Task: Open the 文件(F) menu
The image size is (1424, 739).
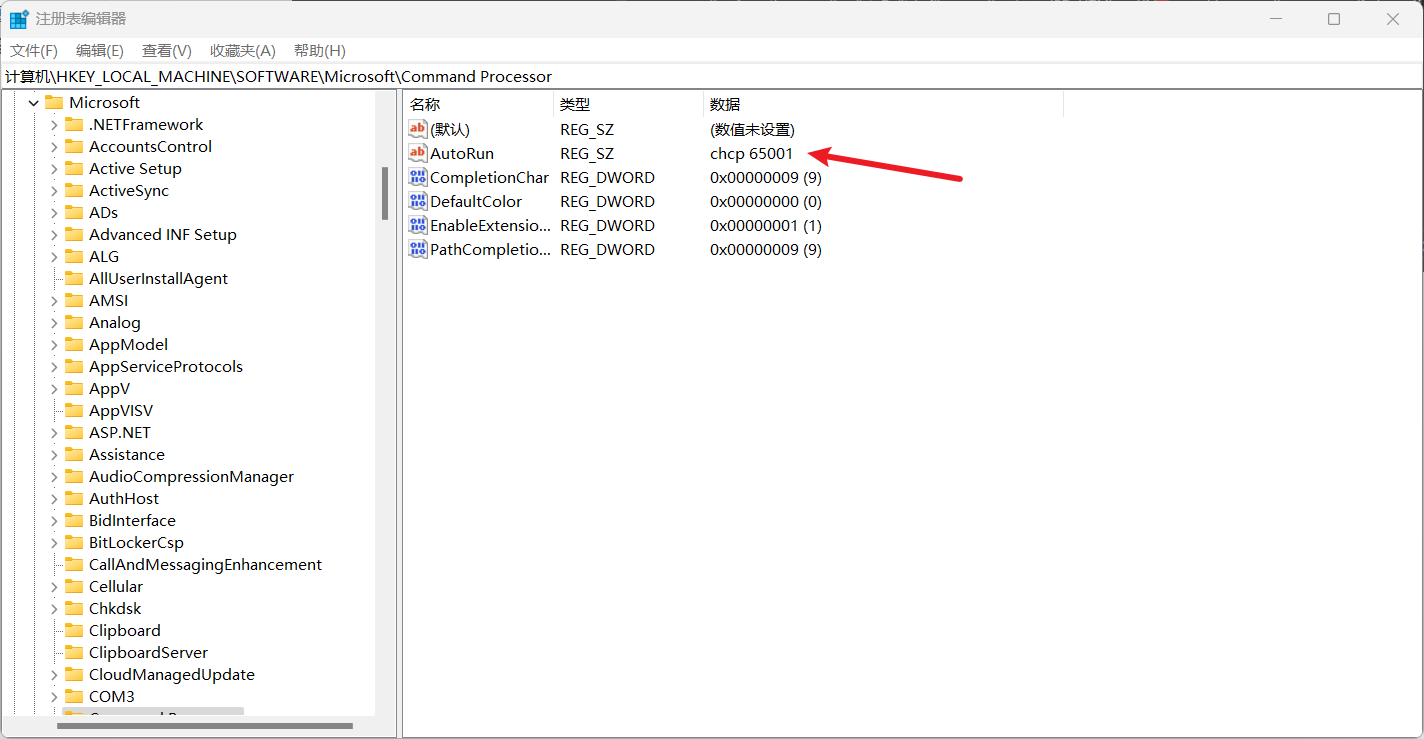Action: [x=34, y=51]
